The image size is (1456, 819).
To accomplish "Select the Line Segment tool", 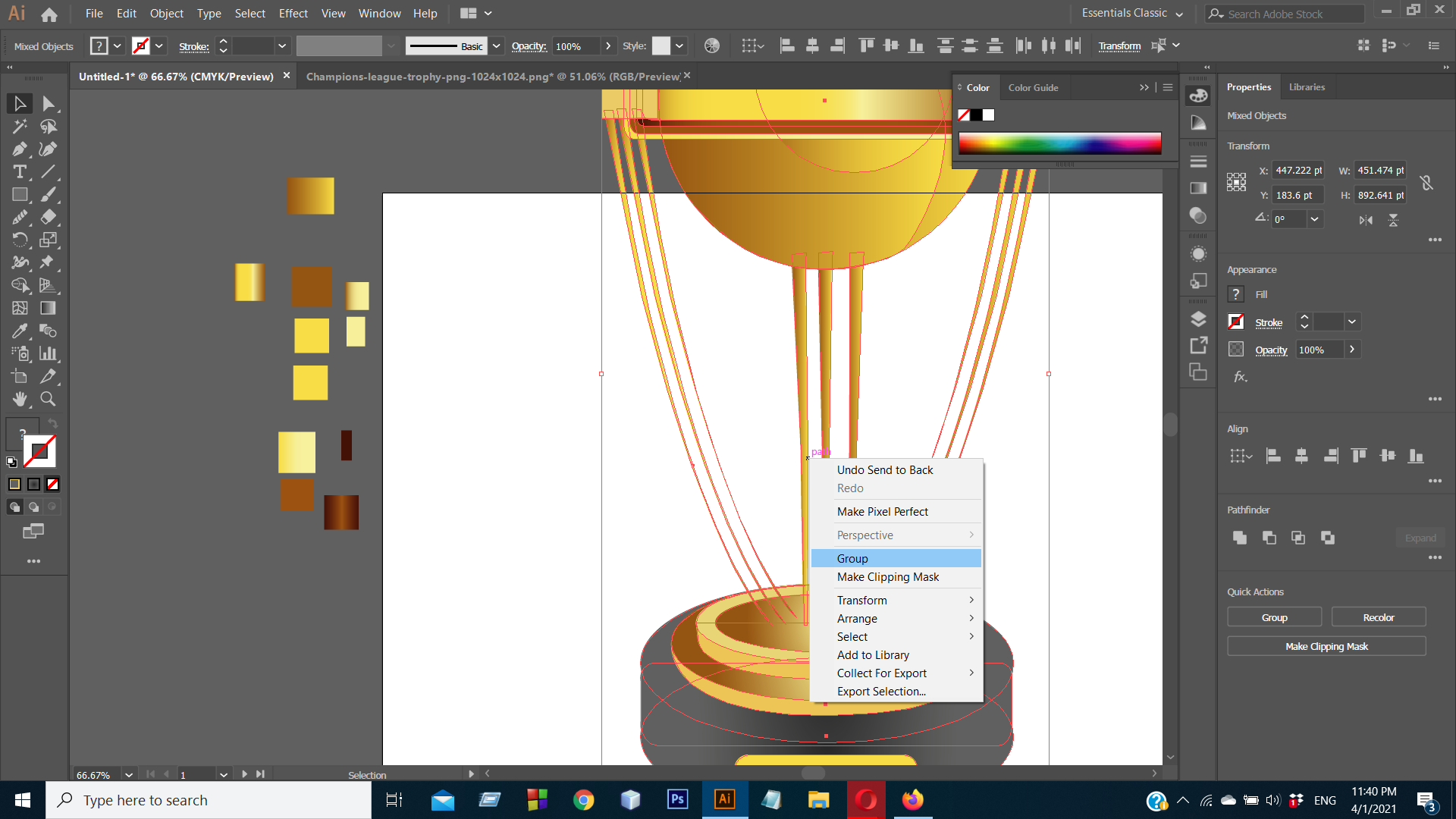I will coord(49,171).
